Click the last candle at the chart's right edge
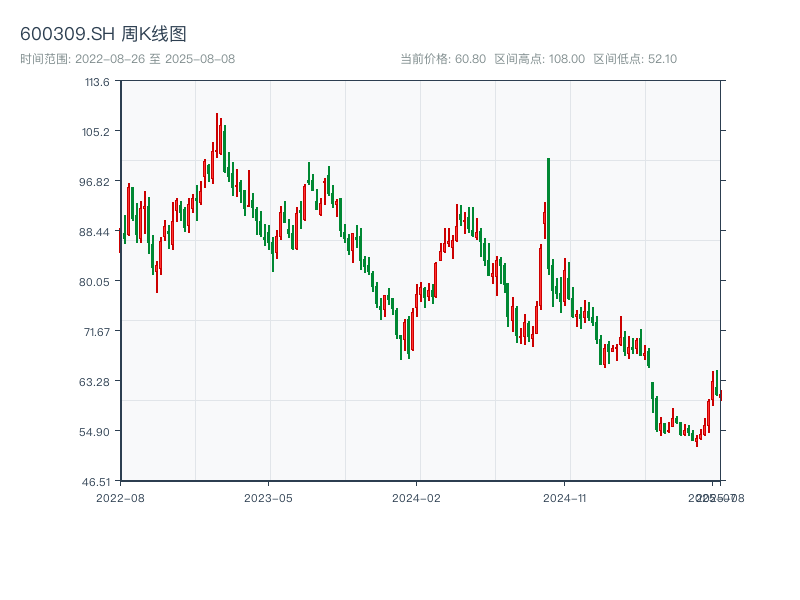The image size is (800, 600). pos(721,396)
